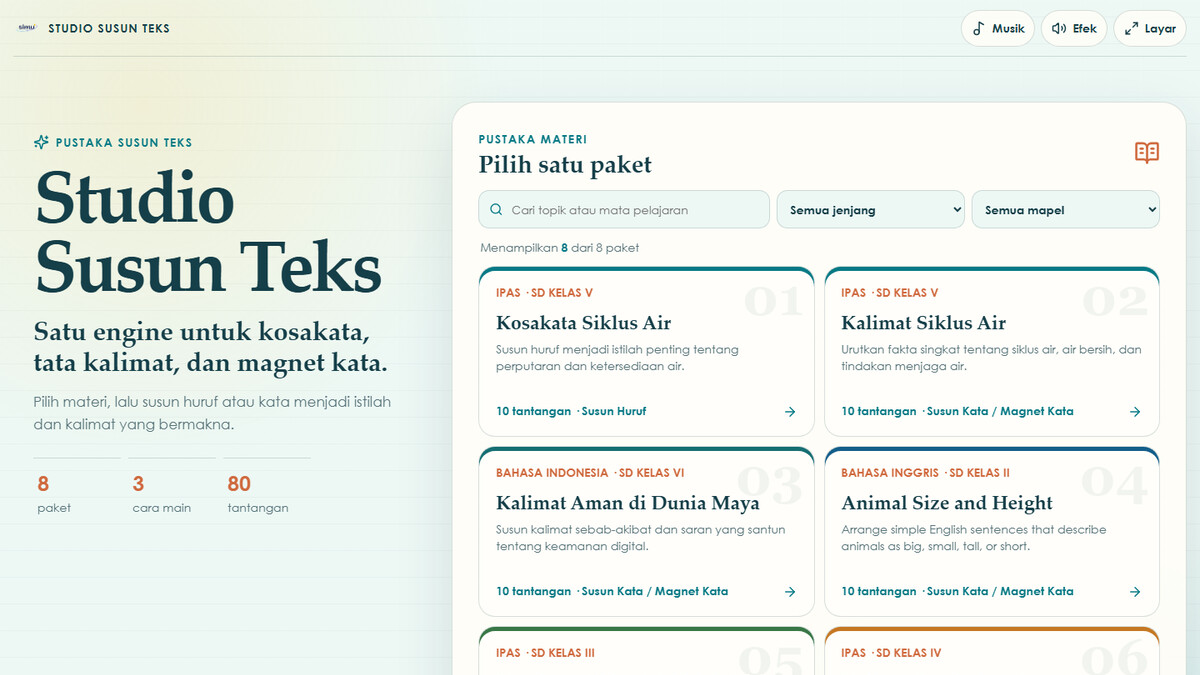Open the Semua mapel dropdown
1200x675 pixels.
click(1066, 209)
